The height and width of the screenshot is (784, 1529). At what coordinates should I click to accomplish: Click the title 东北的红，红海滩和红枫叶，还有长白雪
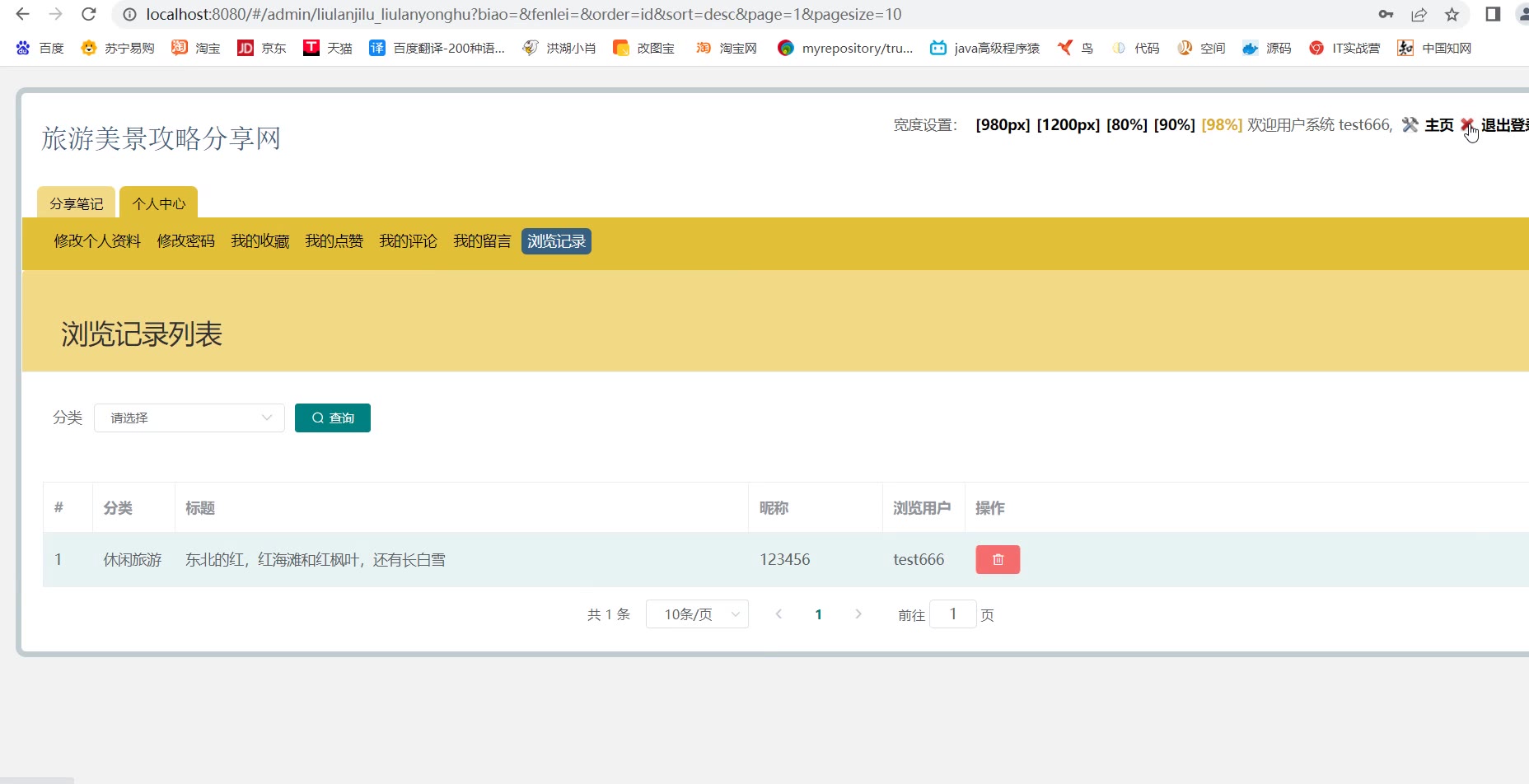tap(316, 560)
